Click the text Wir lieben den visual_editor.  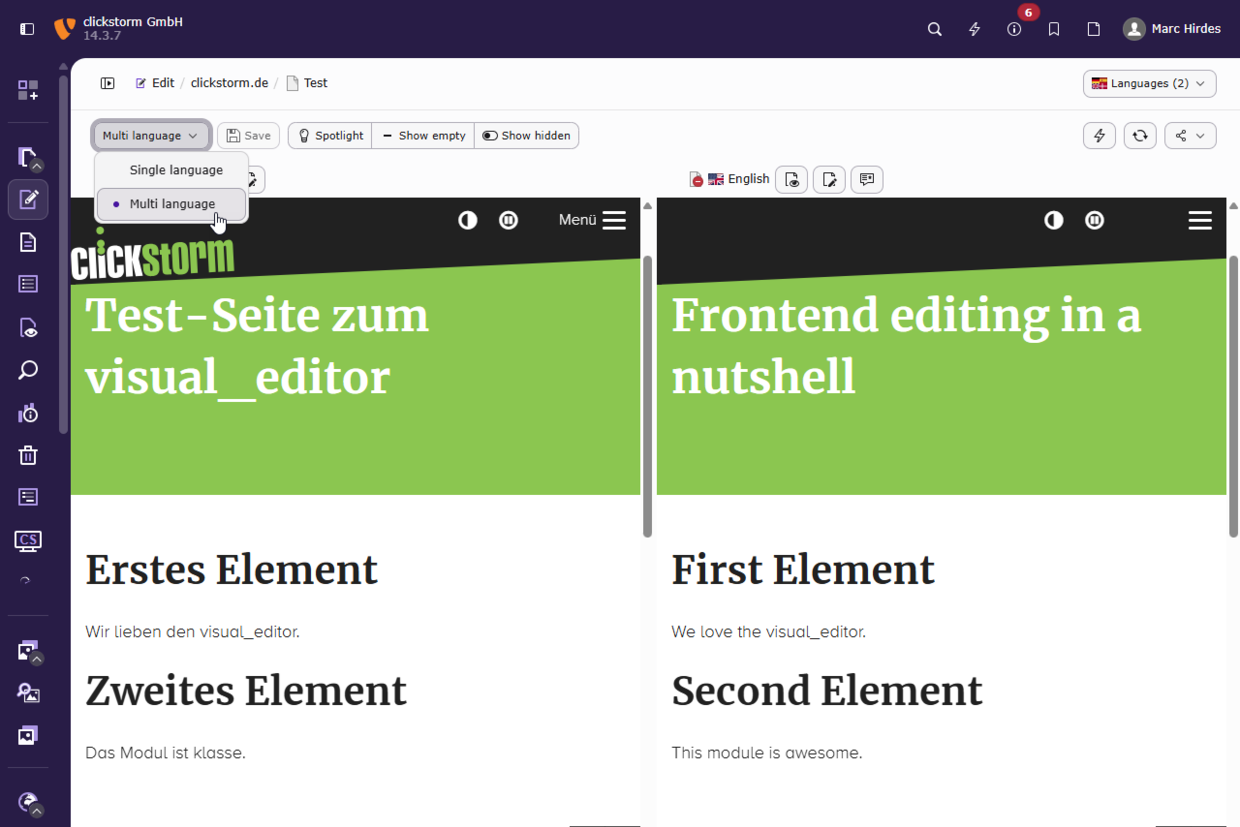tap(192, 632)
